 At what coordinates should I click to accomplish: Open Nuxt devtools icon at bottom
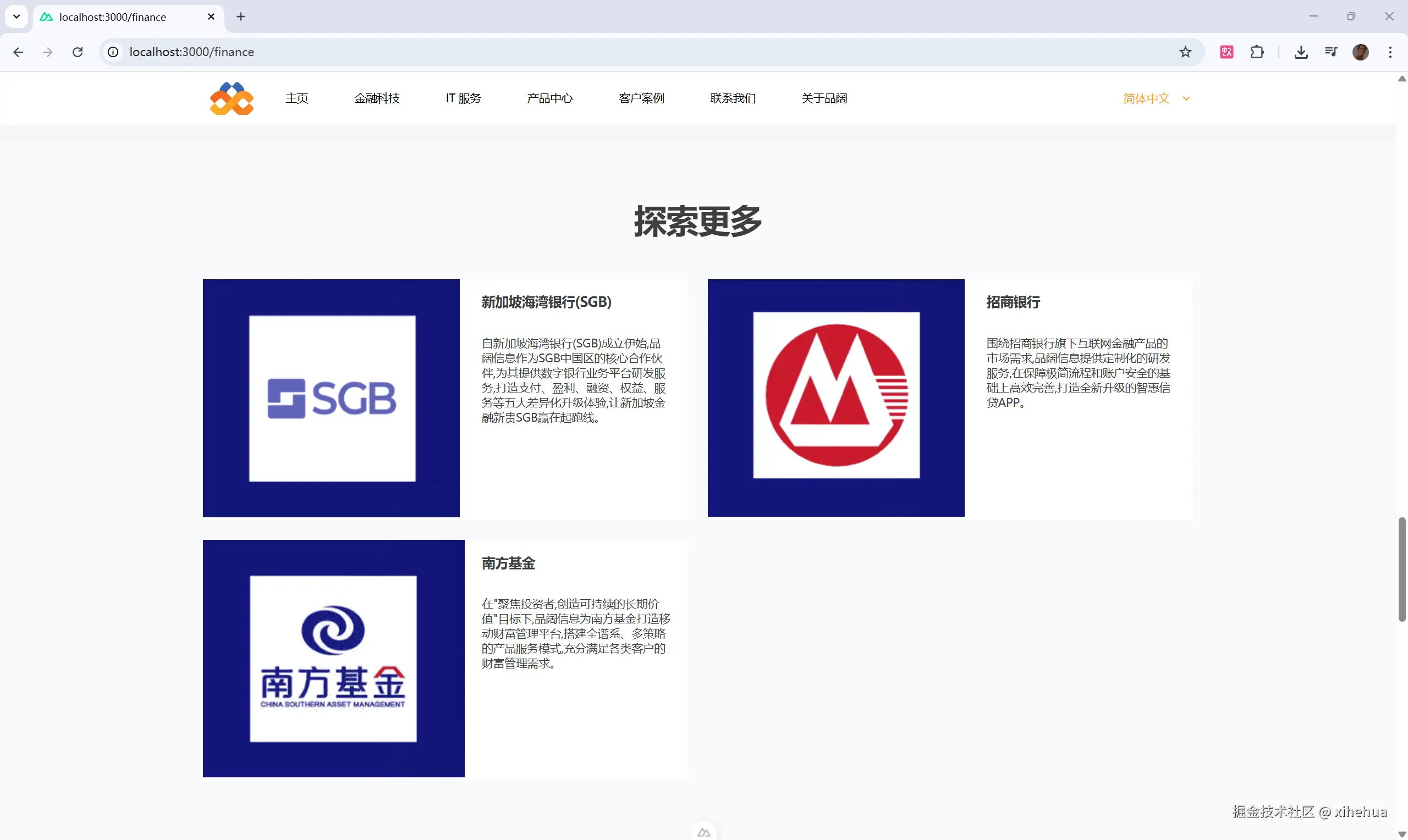[703, 832]
